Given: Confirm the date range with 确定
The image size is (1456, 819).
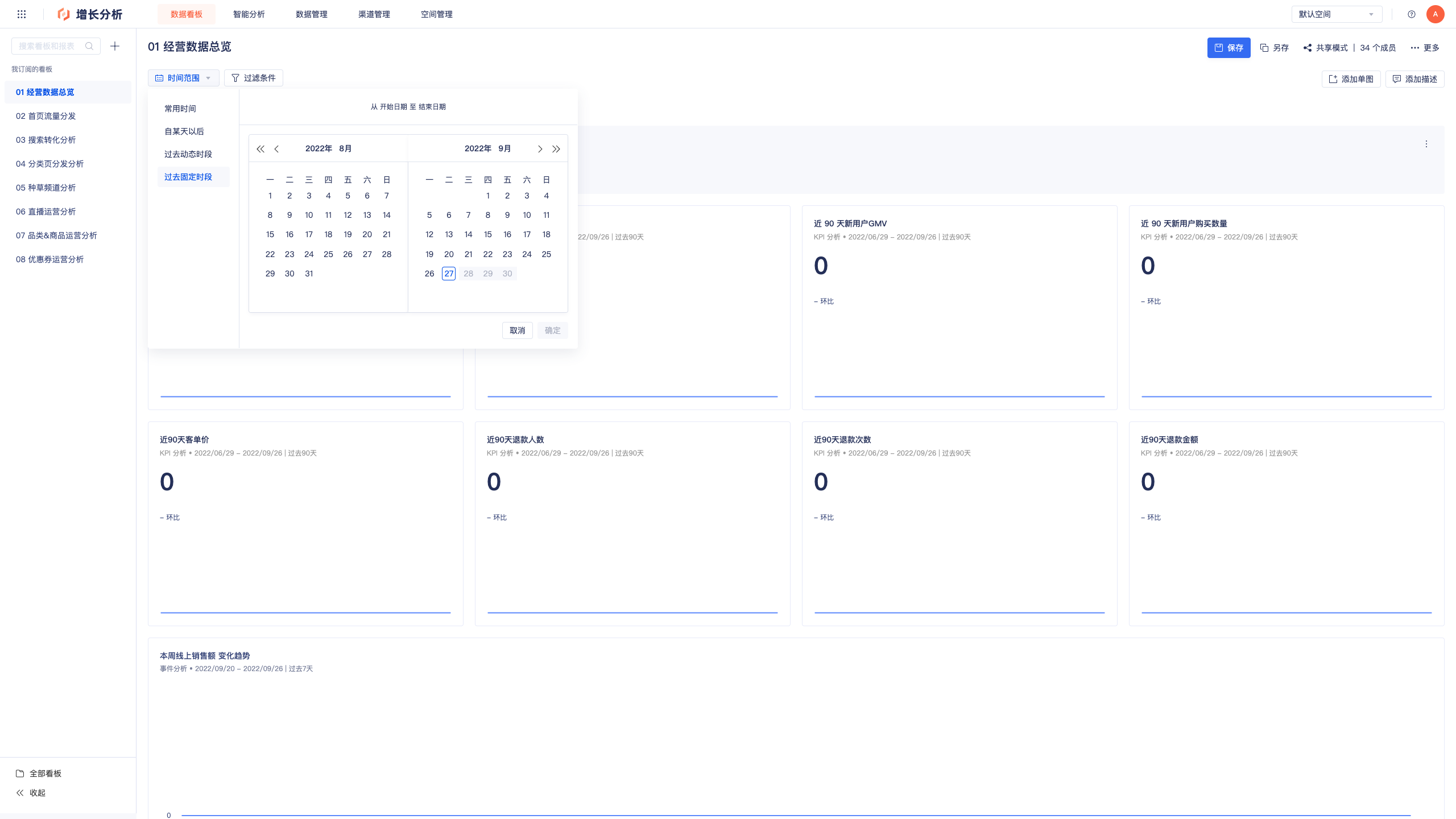Looking at the screenshot, I should click(553, 330).
